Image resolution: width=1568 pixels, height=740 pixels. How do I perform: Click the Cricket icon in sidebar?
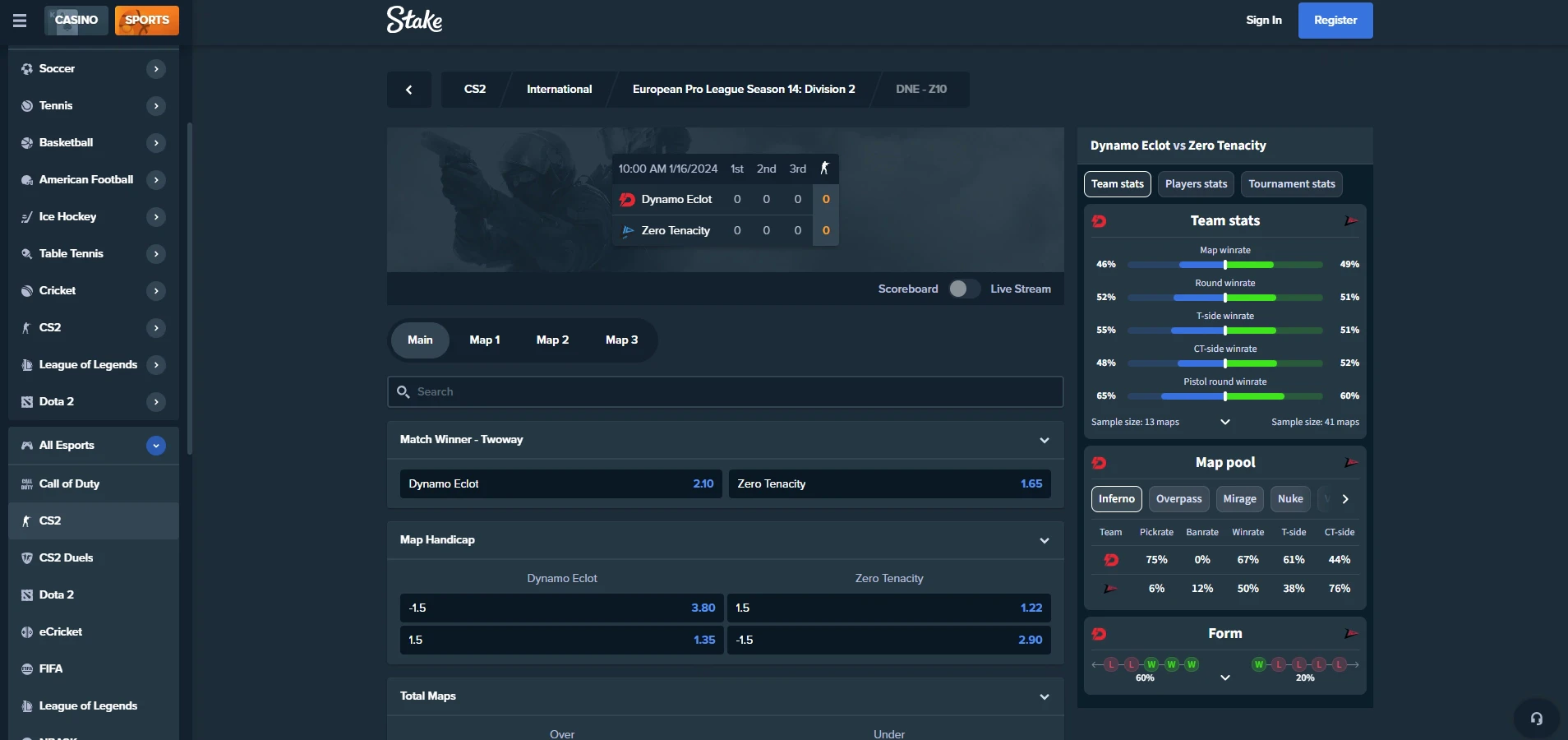(x=27, y=291)
